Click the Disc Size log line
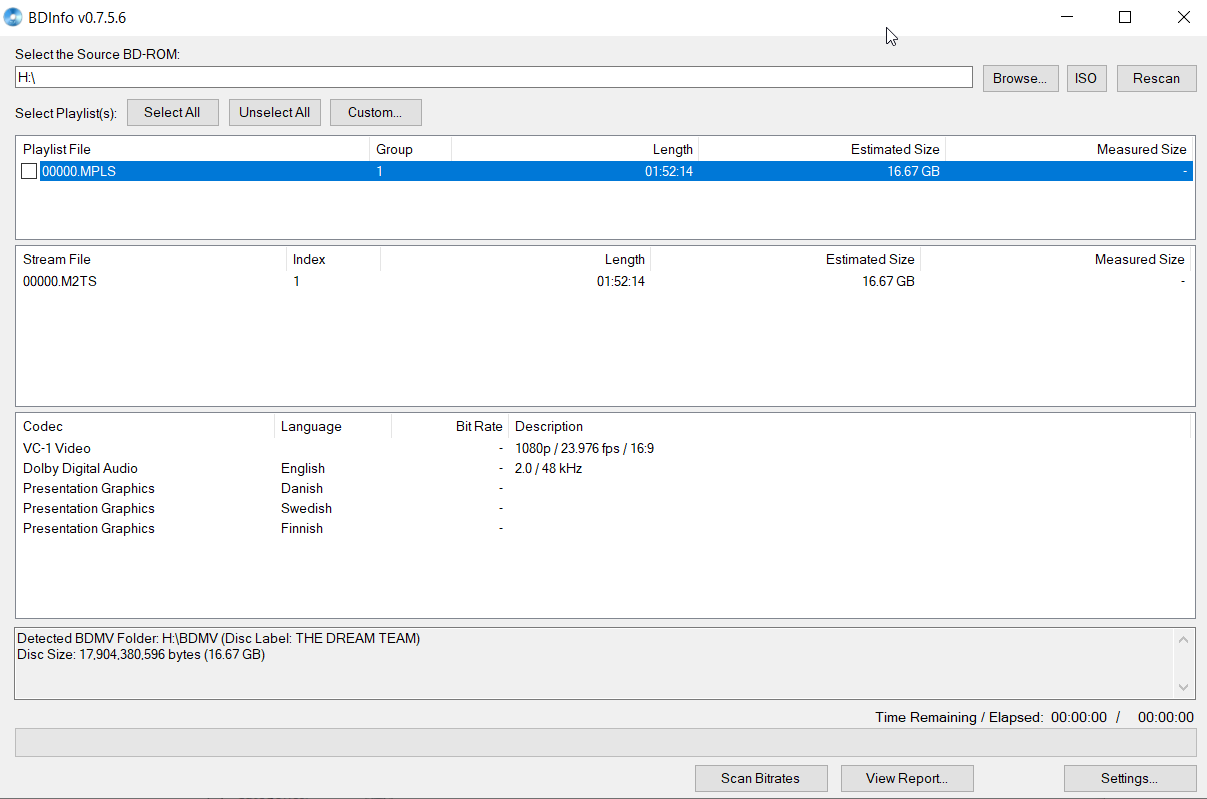 click(x=141, y=654)
